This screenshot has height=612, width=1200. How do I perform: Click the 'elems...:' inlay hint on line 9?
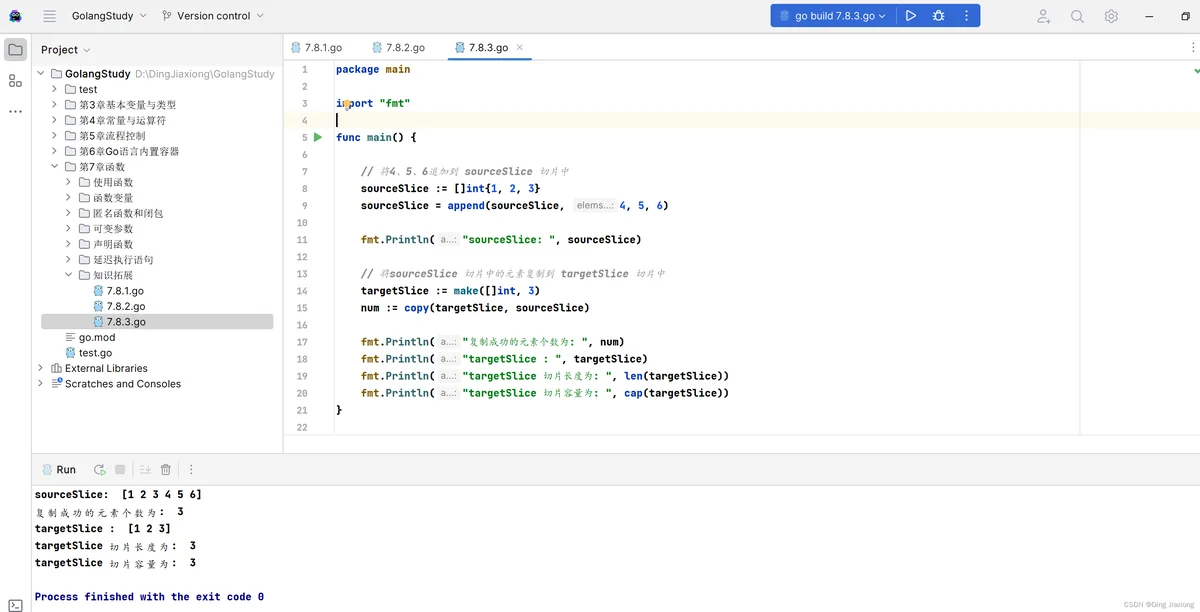pos(594,206)
